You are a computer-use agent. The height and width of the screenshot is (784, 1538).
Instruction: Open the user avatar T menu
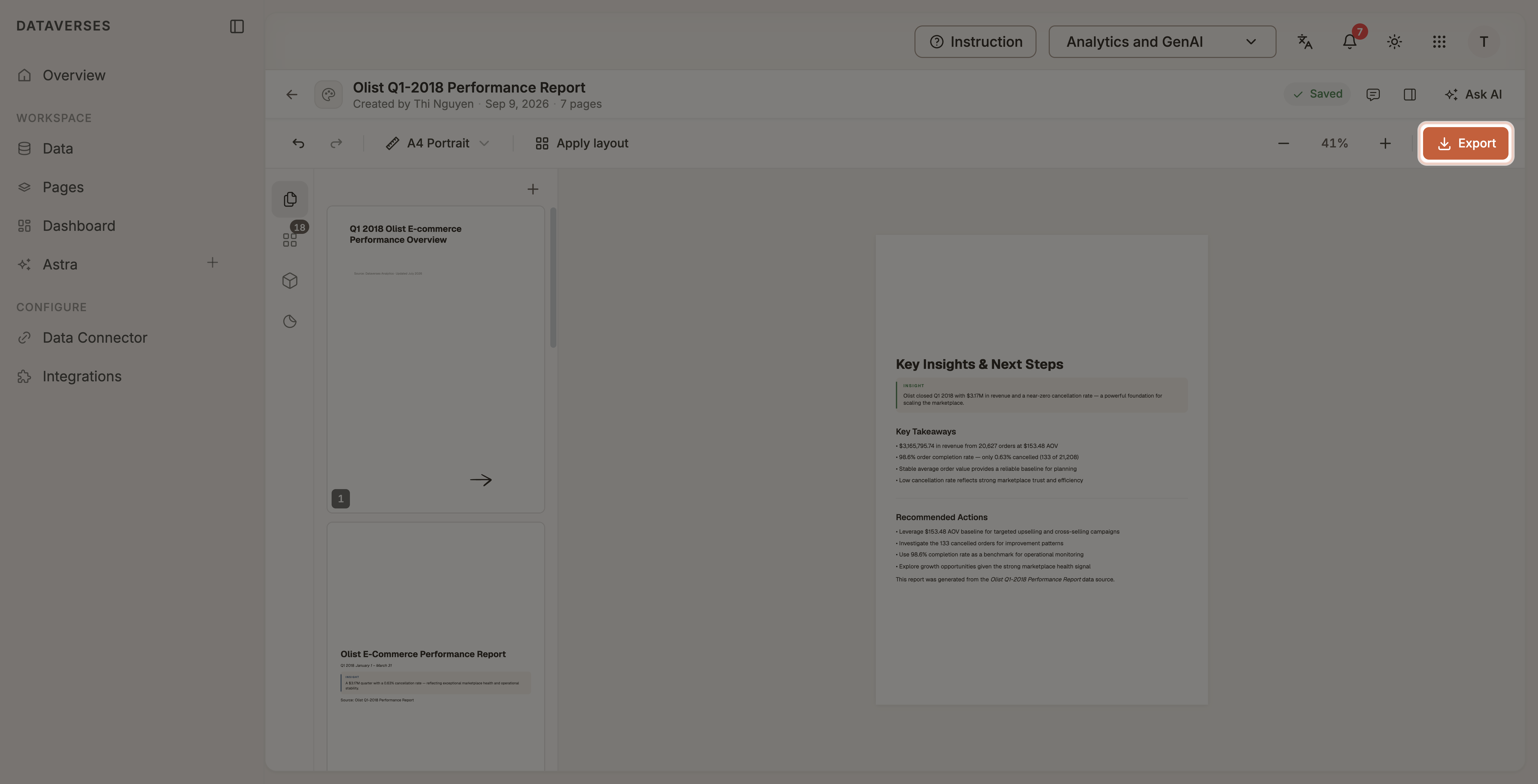click(1484, 42)
